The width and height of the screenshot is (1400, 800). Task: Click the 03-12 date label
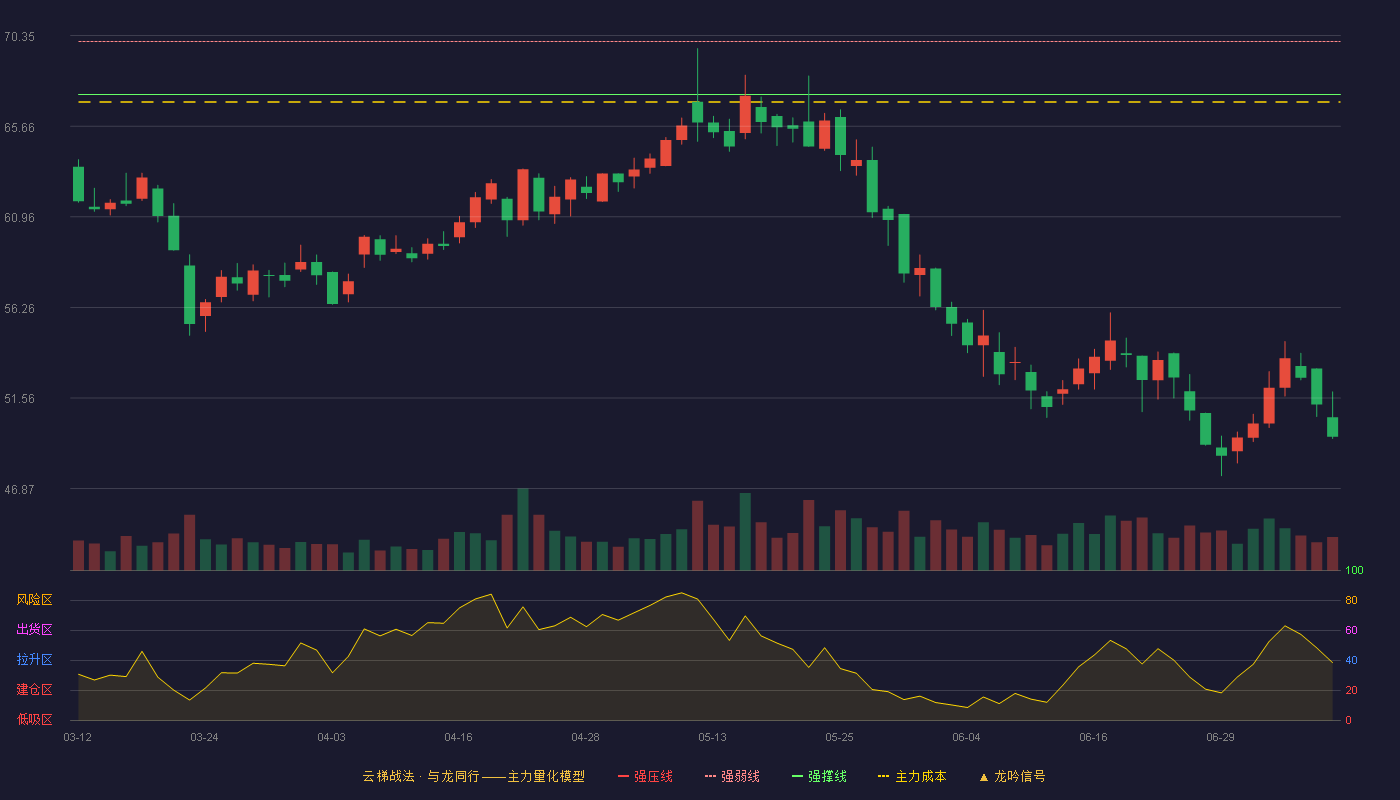pyautogui.click(x=77, y=737)
